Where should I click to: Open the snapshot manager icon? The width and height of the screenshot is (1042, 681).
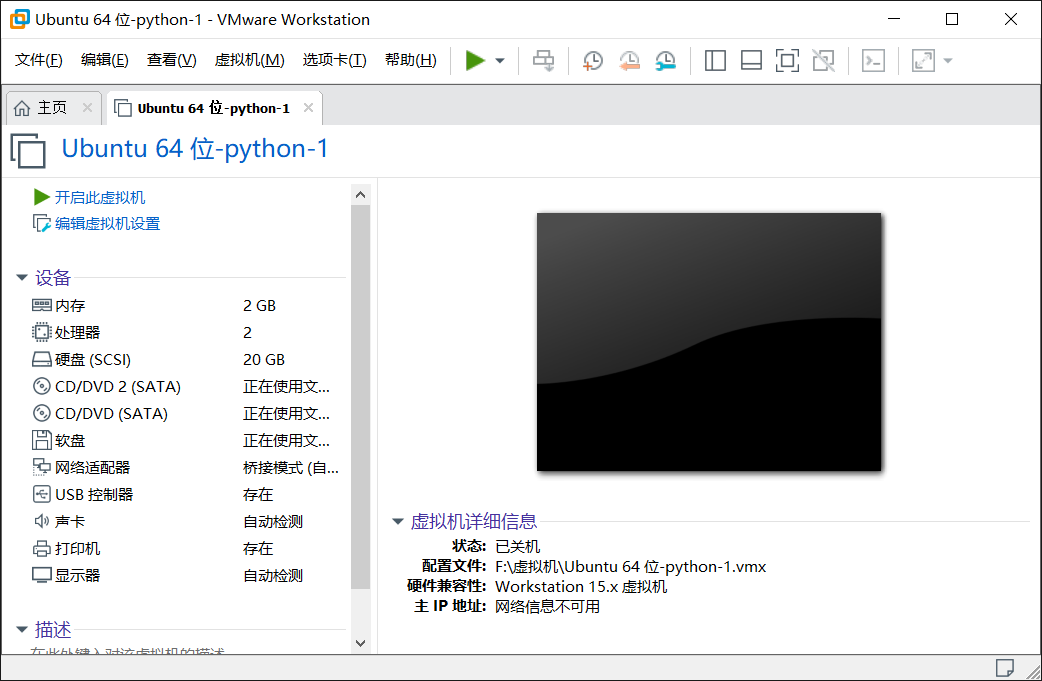665,60
